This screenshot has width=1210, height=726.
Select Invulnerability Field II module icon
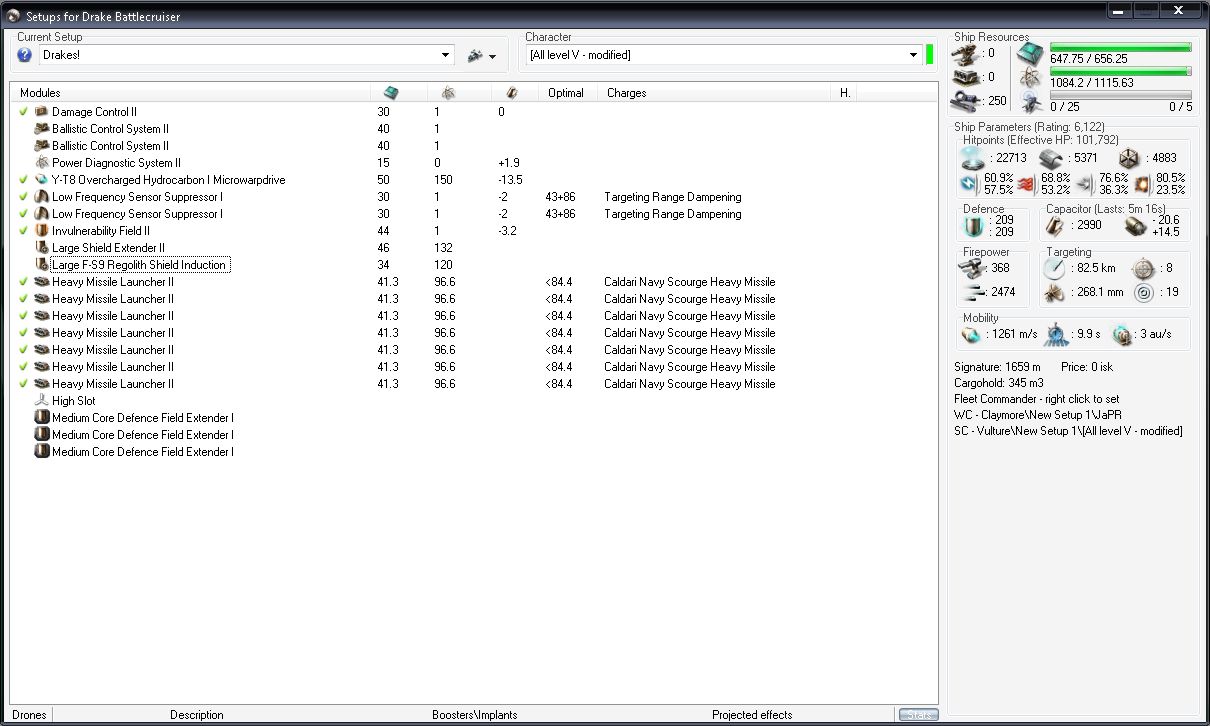coord(42,231)
